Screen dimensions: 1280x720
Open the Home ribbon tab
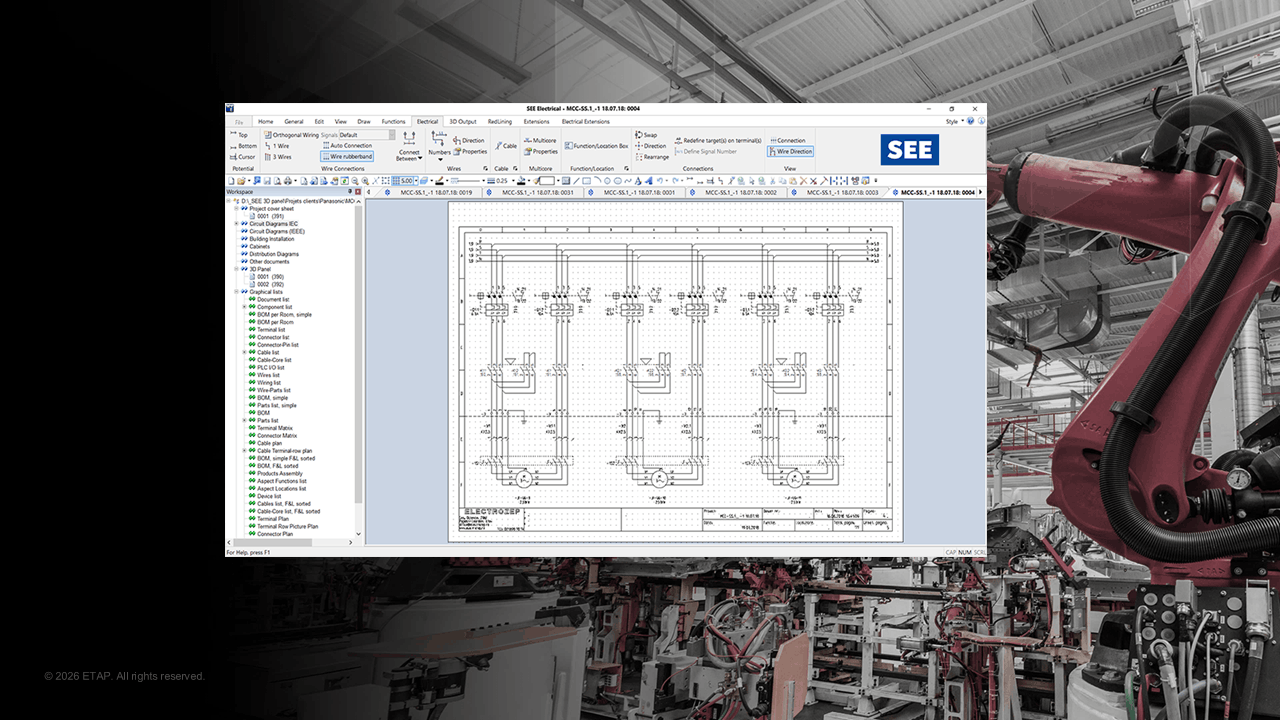point(265,121)
